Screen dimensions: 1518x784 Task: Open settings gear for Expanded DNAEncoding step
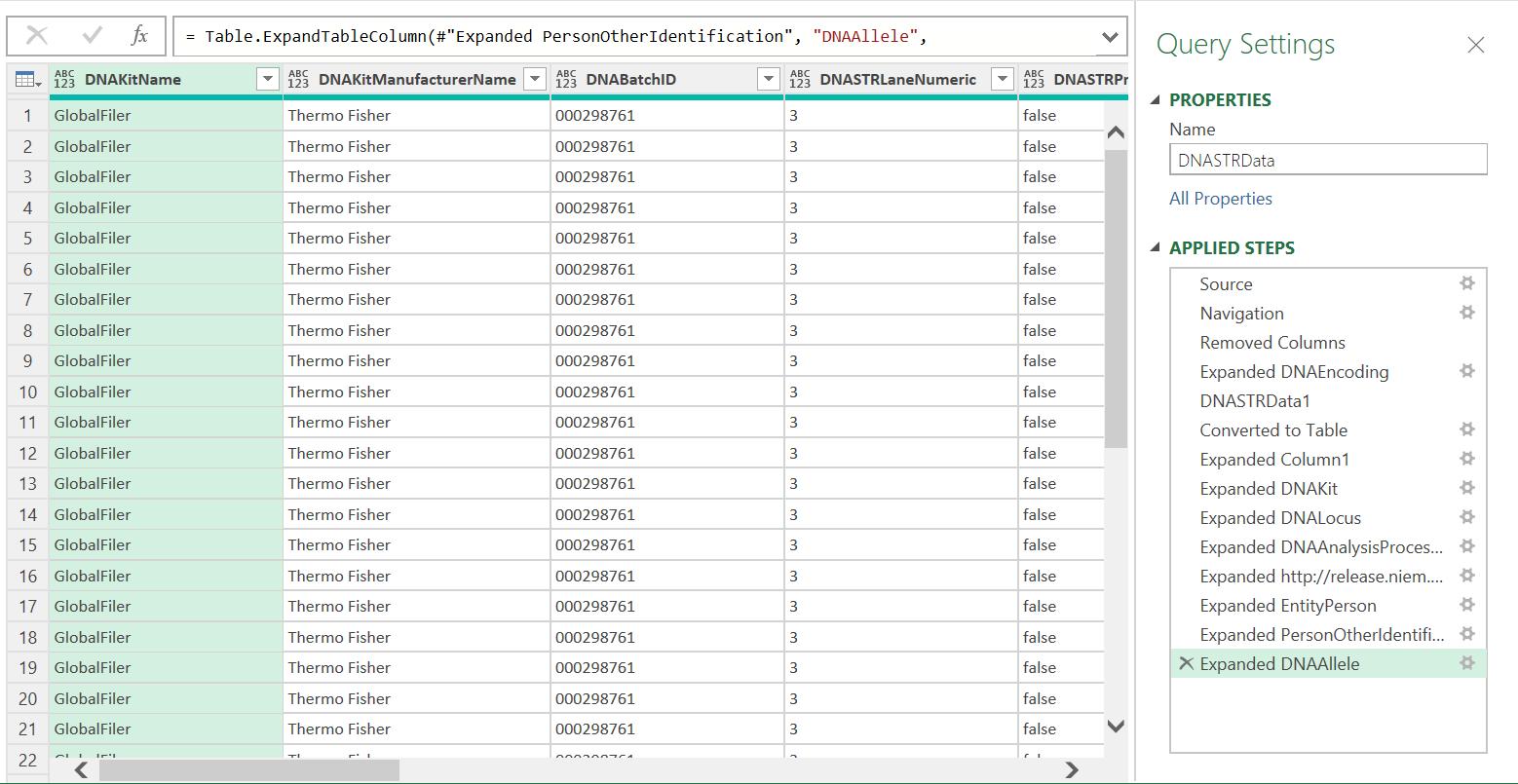1466,371
